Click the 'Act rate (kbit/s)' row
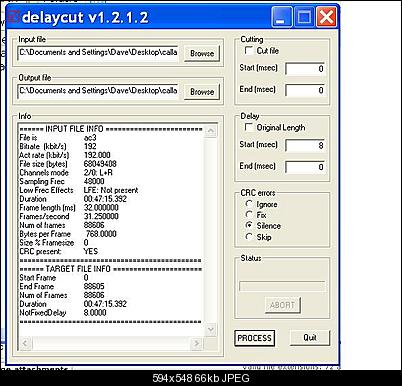The height and width of the screenshot is (386, 402). (x=65, y=155)
